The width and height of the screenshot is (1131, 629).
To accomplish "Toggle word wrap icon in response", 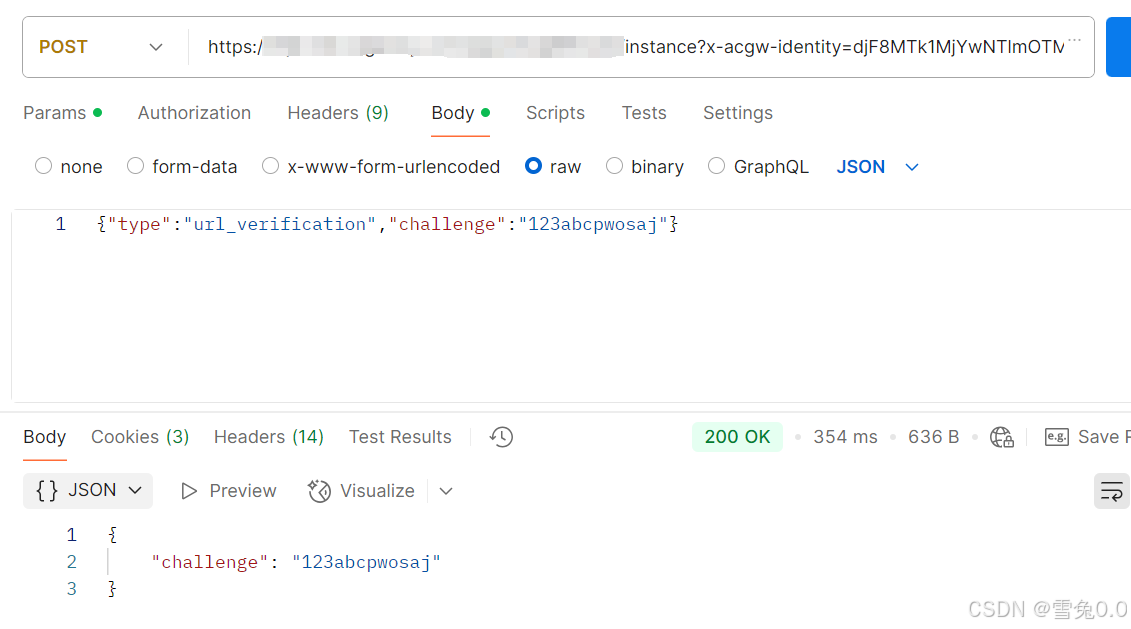I will 1112,491.
